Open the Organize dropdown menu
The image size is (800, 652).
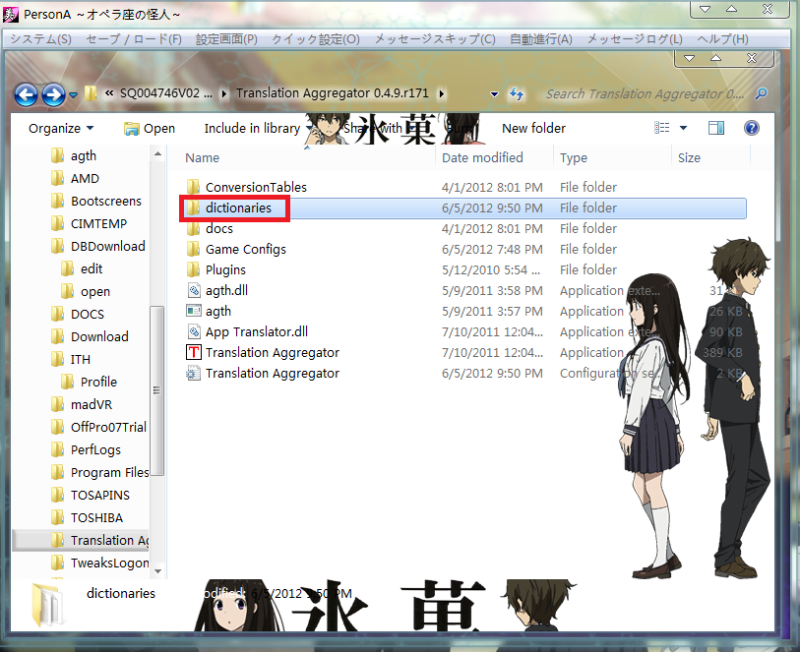coord(60,128)
